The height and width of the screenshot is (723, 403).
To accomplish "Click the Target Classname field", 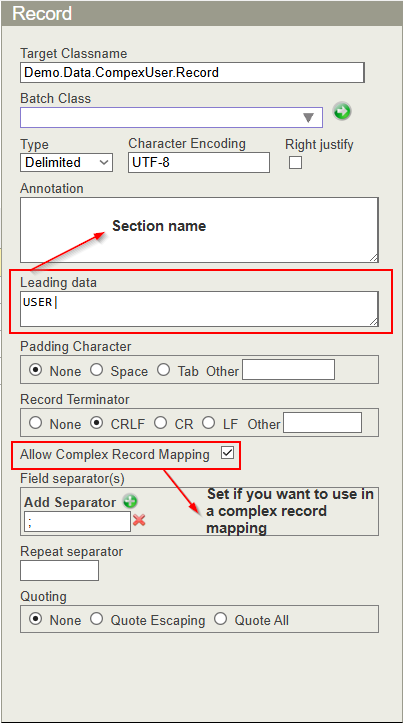I will pyautogui.click(x=192, y=72).
